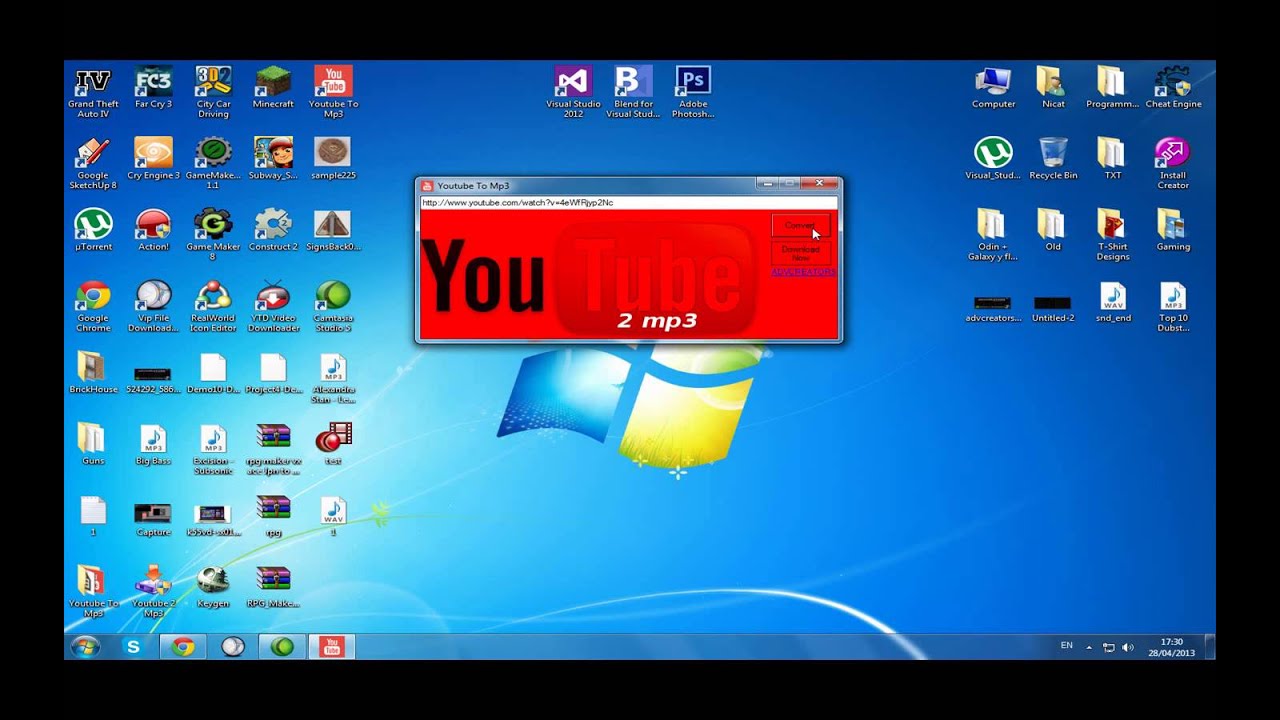
Task: Switch to Camtasia in the taskbar
Action: pyautogui.click(x=283, y=647)
